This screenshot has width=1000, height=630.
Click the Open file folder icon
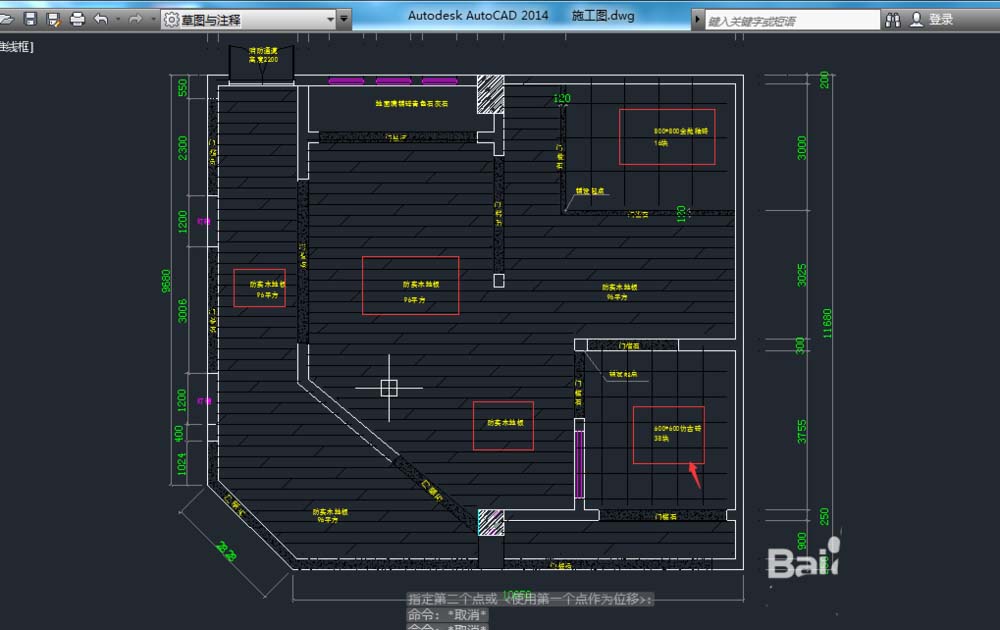tap(6, 19)
